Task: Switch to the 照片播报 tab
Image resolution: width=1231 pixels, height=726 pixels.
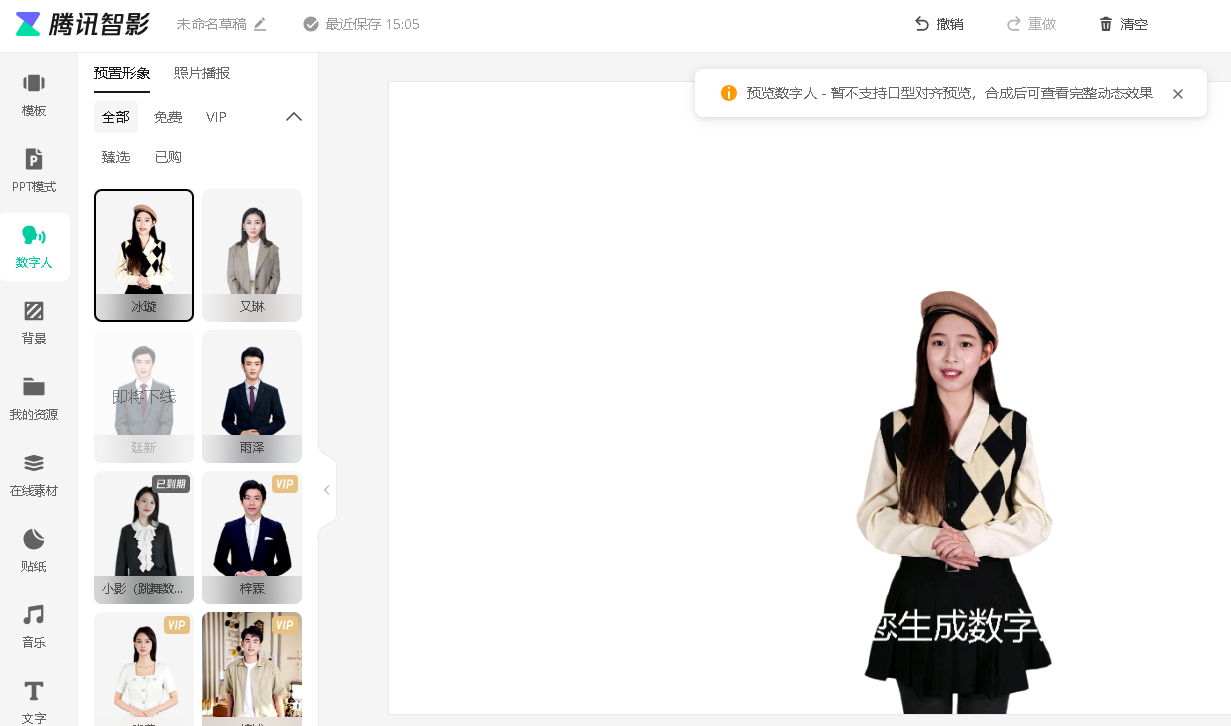Action: pos(202,73)
